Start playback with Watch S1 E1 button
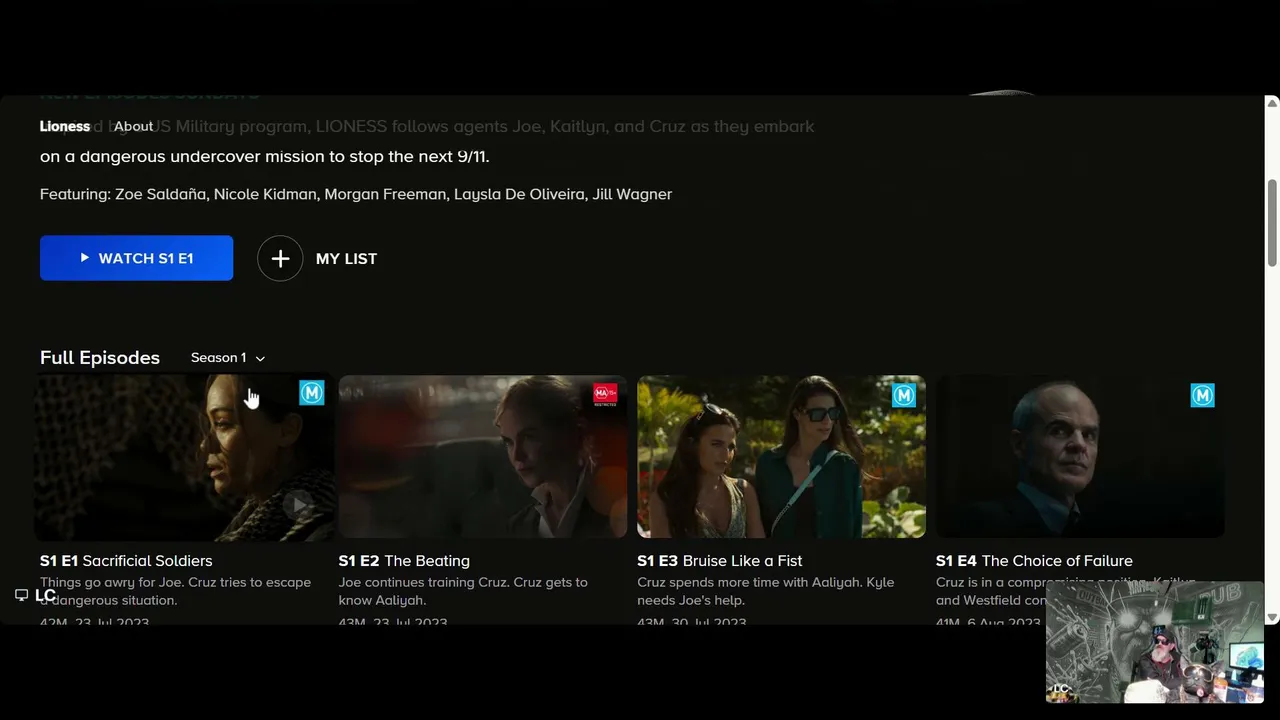This screenshot has width=1280, height=720. point(136,258)
